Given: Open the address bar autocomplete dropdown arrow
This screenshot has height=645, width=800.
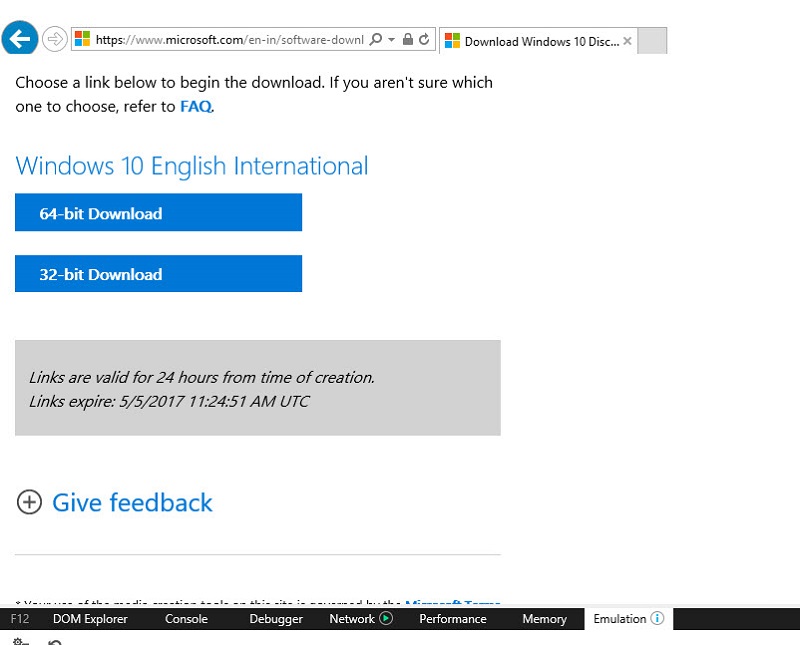Looking at the screenshot, I should (x=391, y=39).
